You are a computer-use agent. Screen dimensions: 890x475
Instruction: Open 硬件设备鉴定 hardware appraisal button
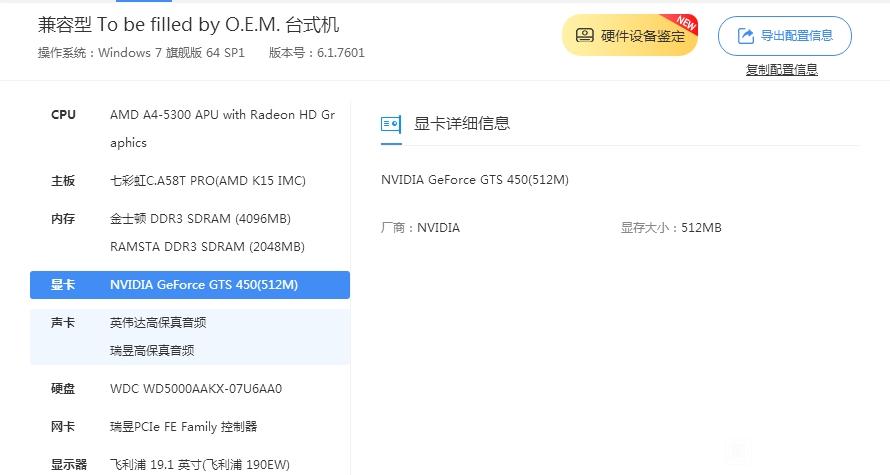pyautogui.click(x=629, y=35)
